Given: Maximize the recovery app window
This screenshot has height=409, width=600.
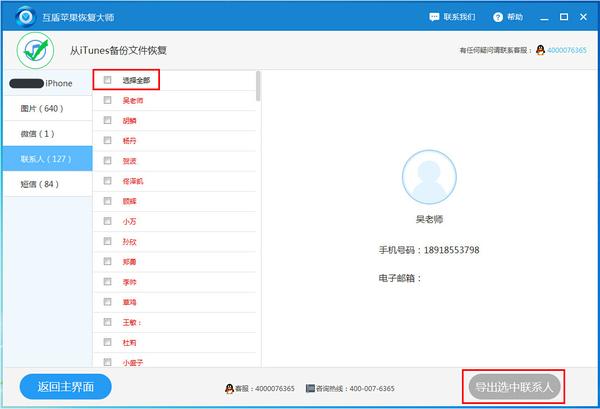Looking at the screenshot, I should (x=564, y=17).
